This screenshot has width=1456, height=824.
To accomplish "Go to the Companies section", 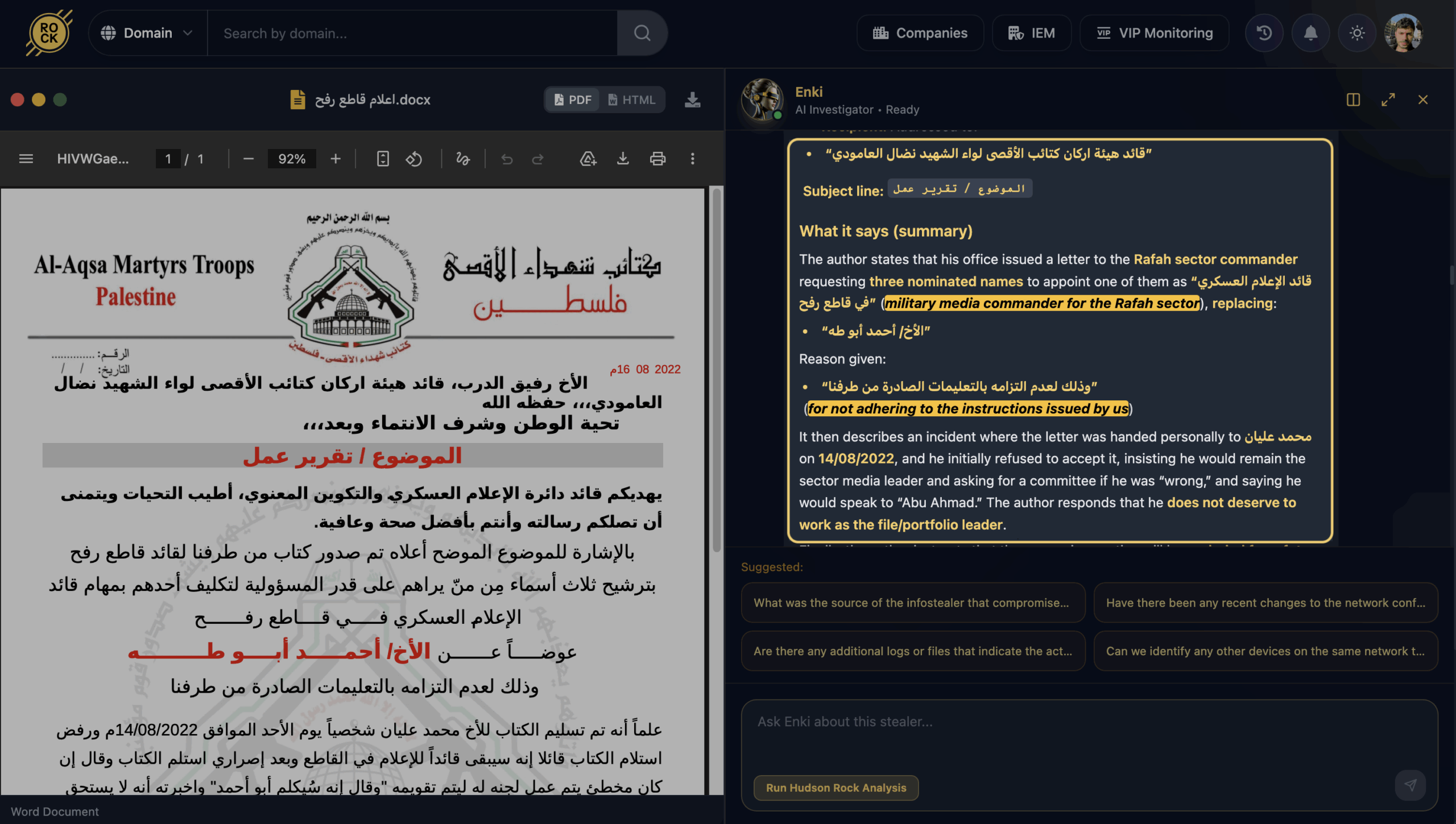I will pyautogui.click(x=920, y=32).
